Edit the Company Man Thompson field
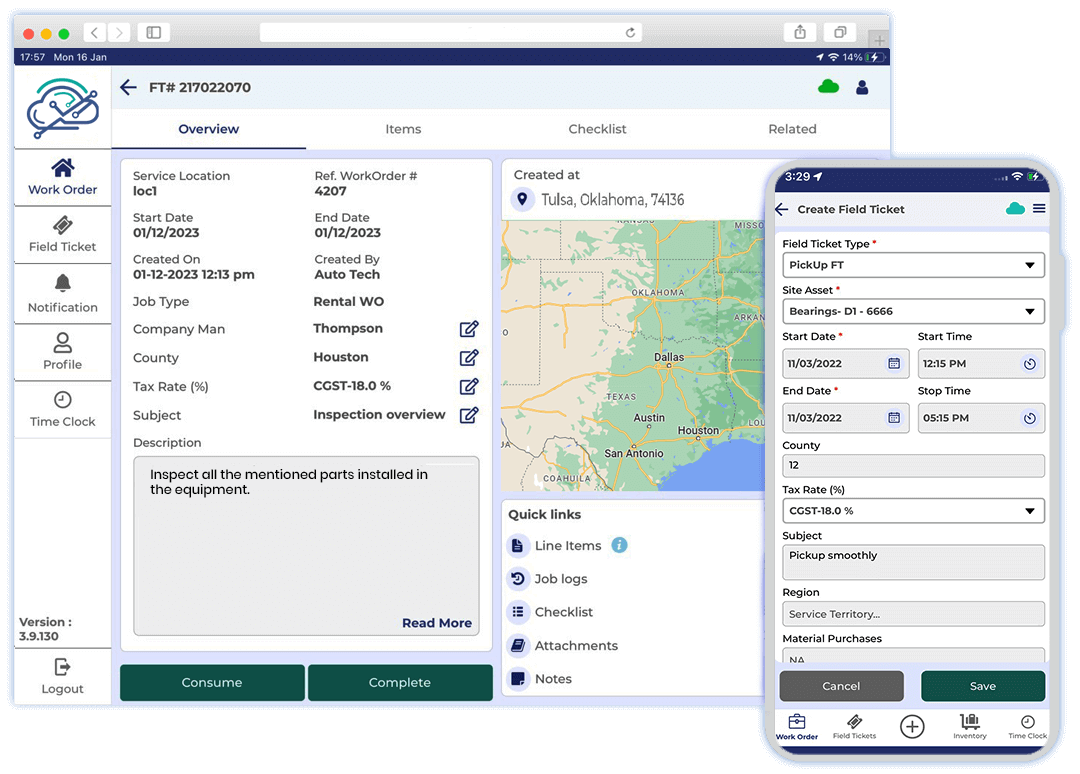The width and height of the screenshot is (1080, 774). 469,329
